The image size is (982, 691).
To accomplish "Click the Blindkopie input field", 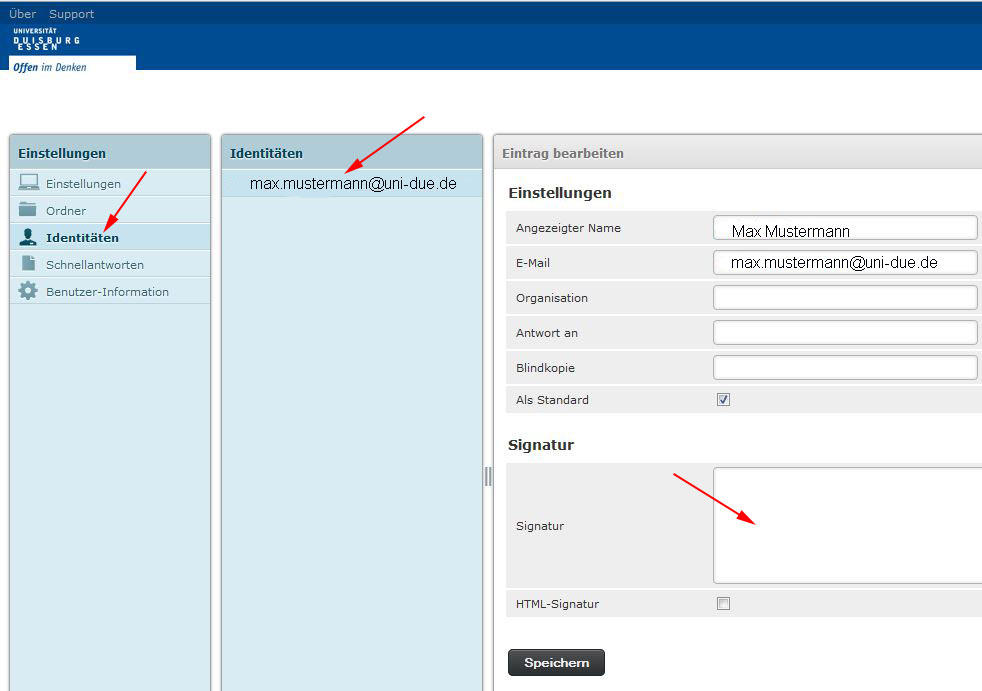I will click(845, 368).
